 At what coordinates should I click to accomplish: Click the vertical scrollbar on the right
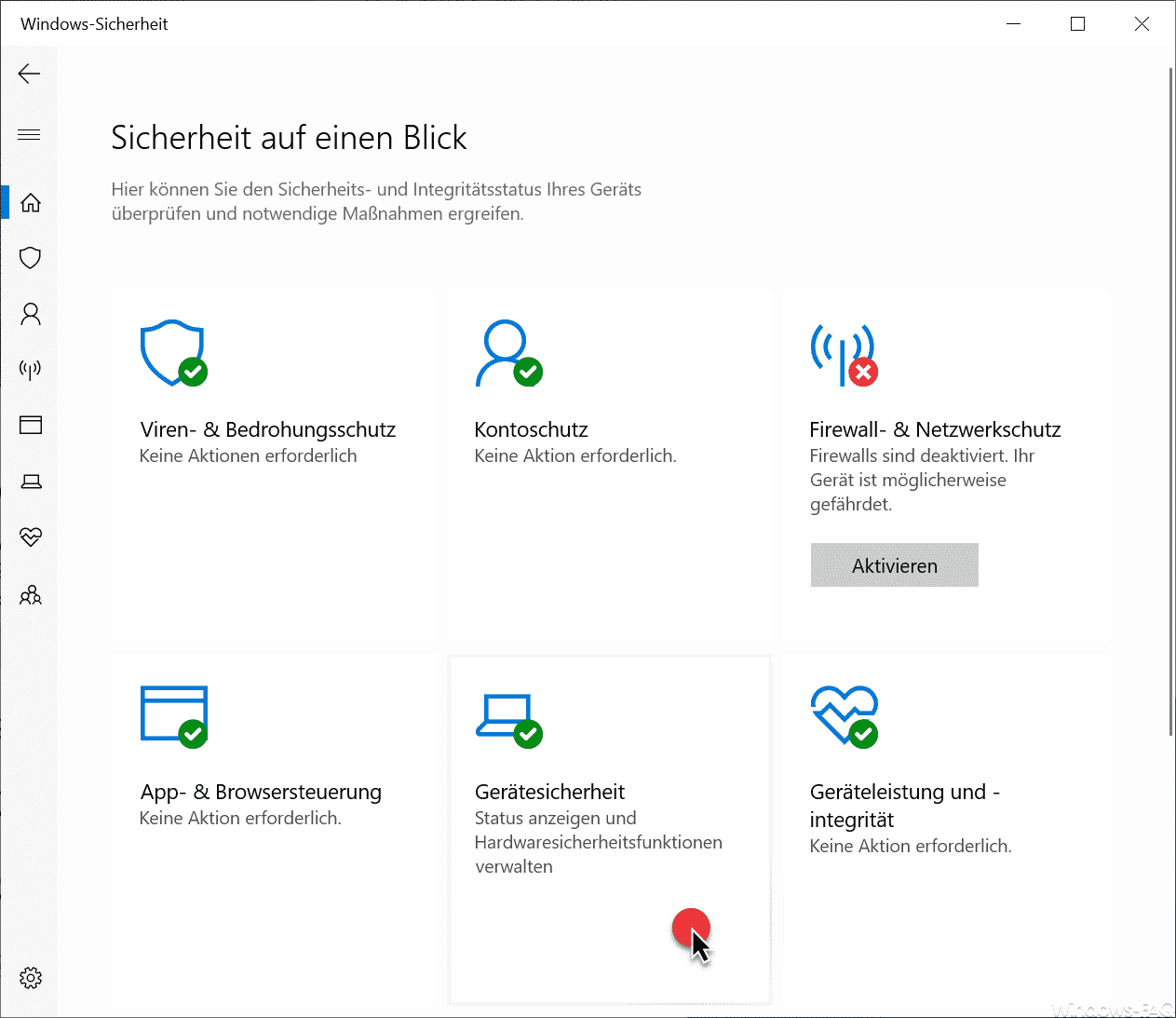coord(1170,400)
